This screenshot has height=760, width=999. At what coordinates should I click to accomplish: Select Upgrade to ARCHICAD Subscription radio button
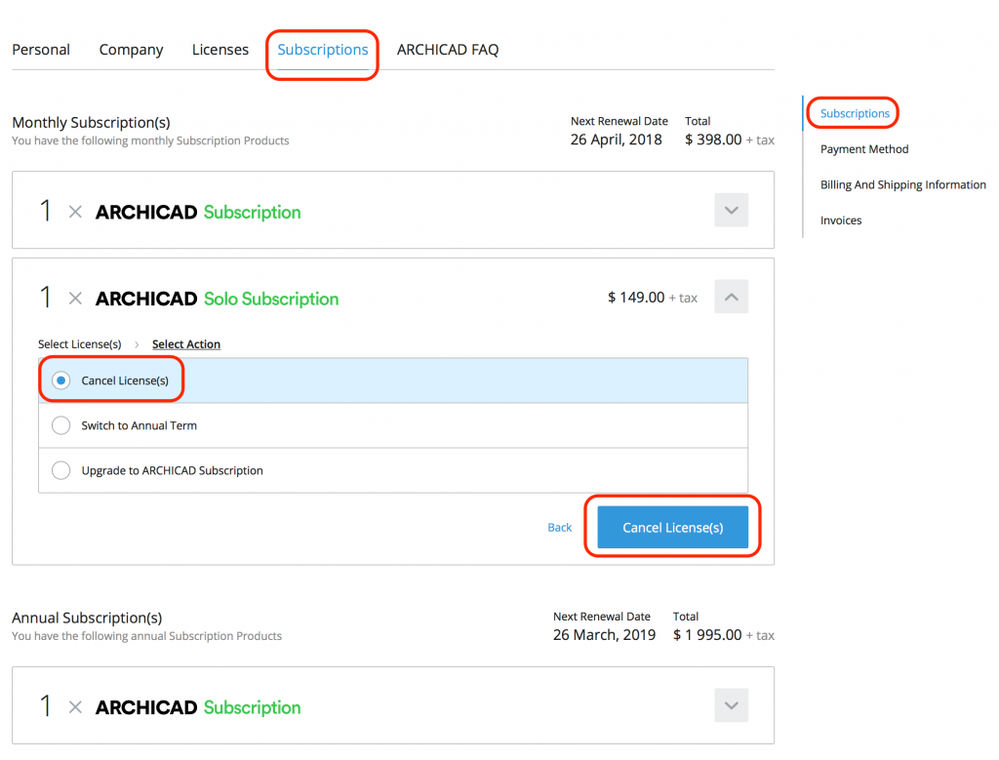click(61, 471)
